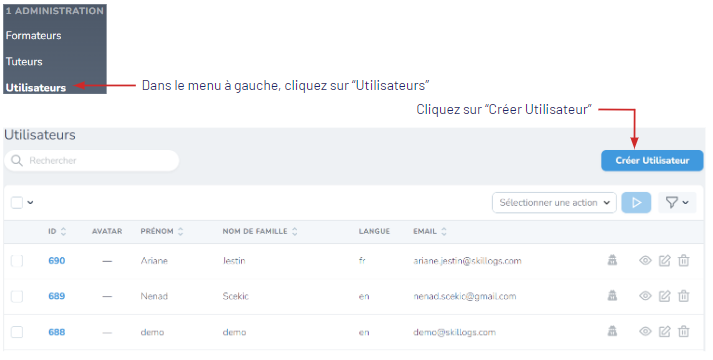This screenshot has height=360, width=713.
Task: Click email demo@skillogs.com
Action: pyautogui.click(x=454, y=332)
